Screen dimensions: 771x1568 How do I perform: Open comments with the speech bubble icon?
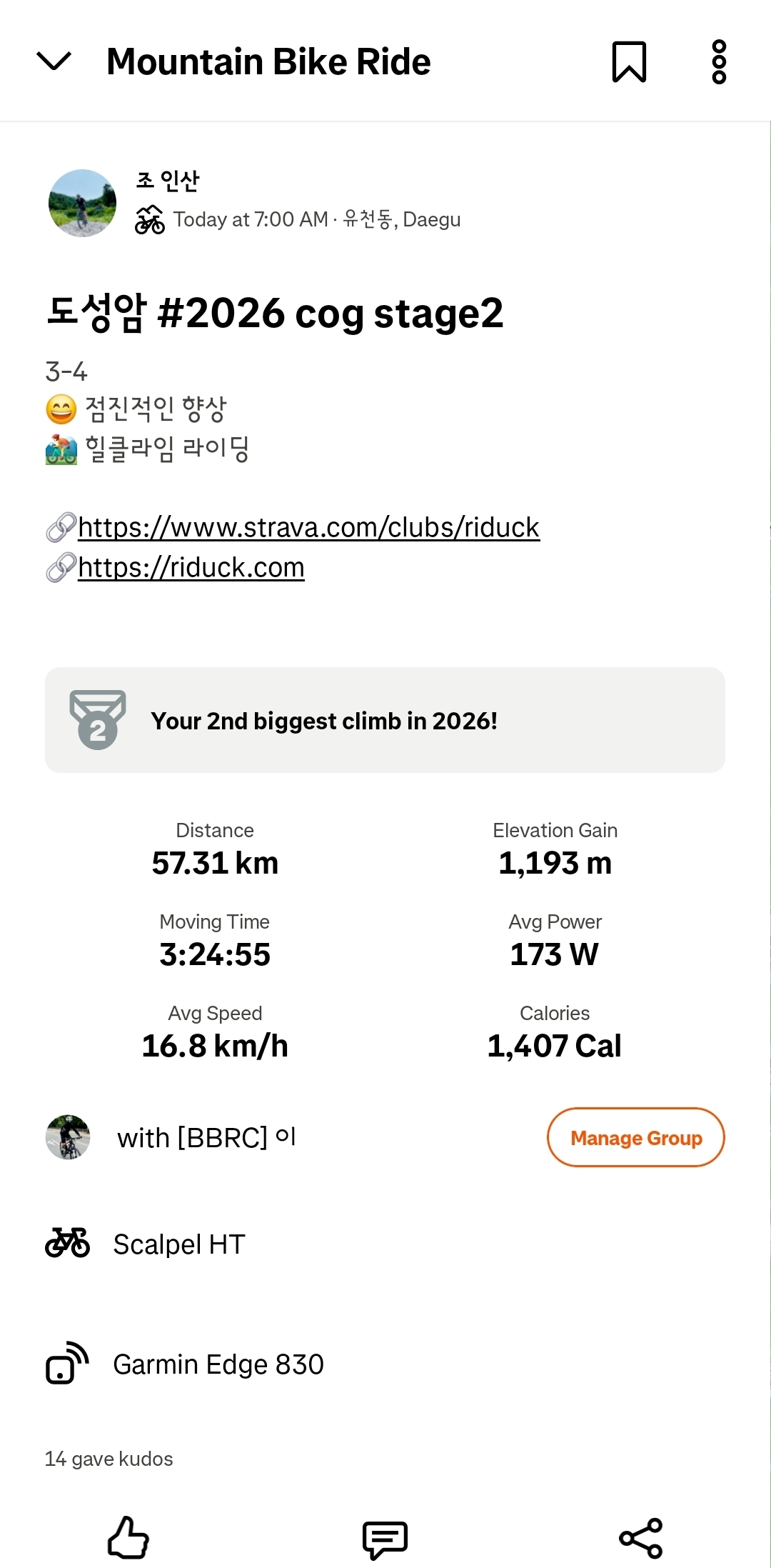(x=385, y=1539)
